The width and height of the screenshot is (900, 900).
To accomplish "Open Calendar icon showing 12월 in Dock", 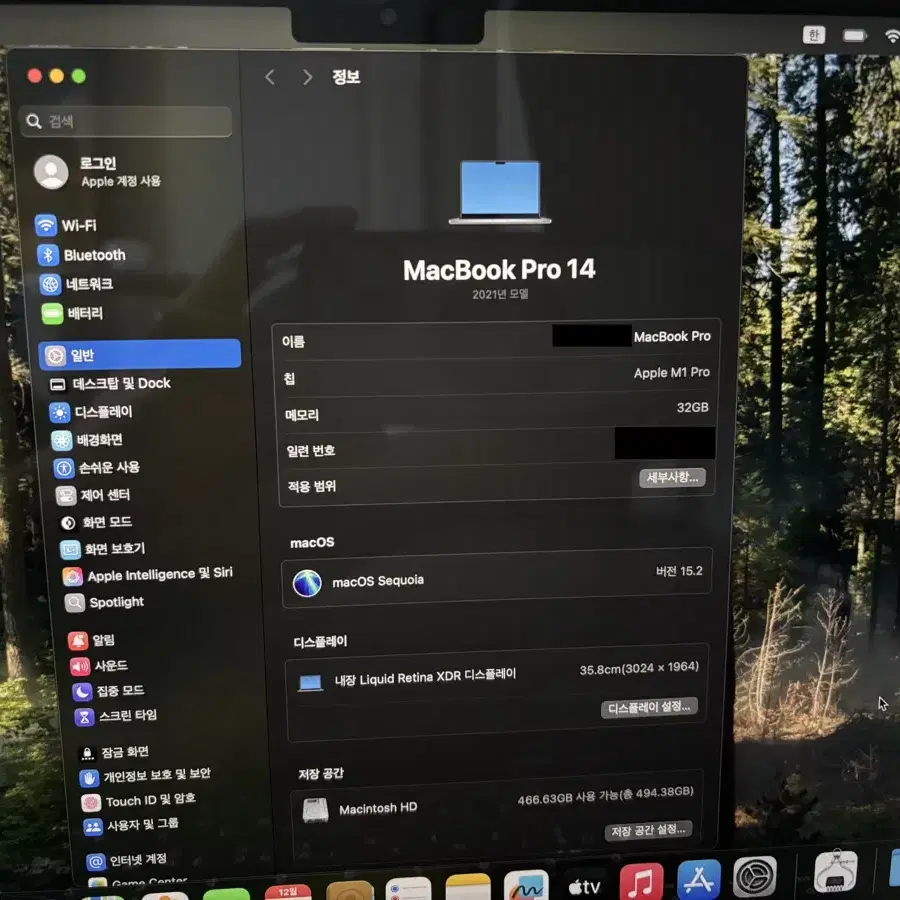I will point(288,891).
